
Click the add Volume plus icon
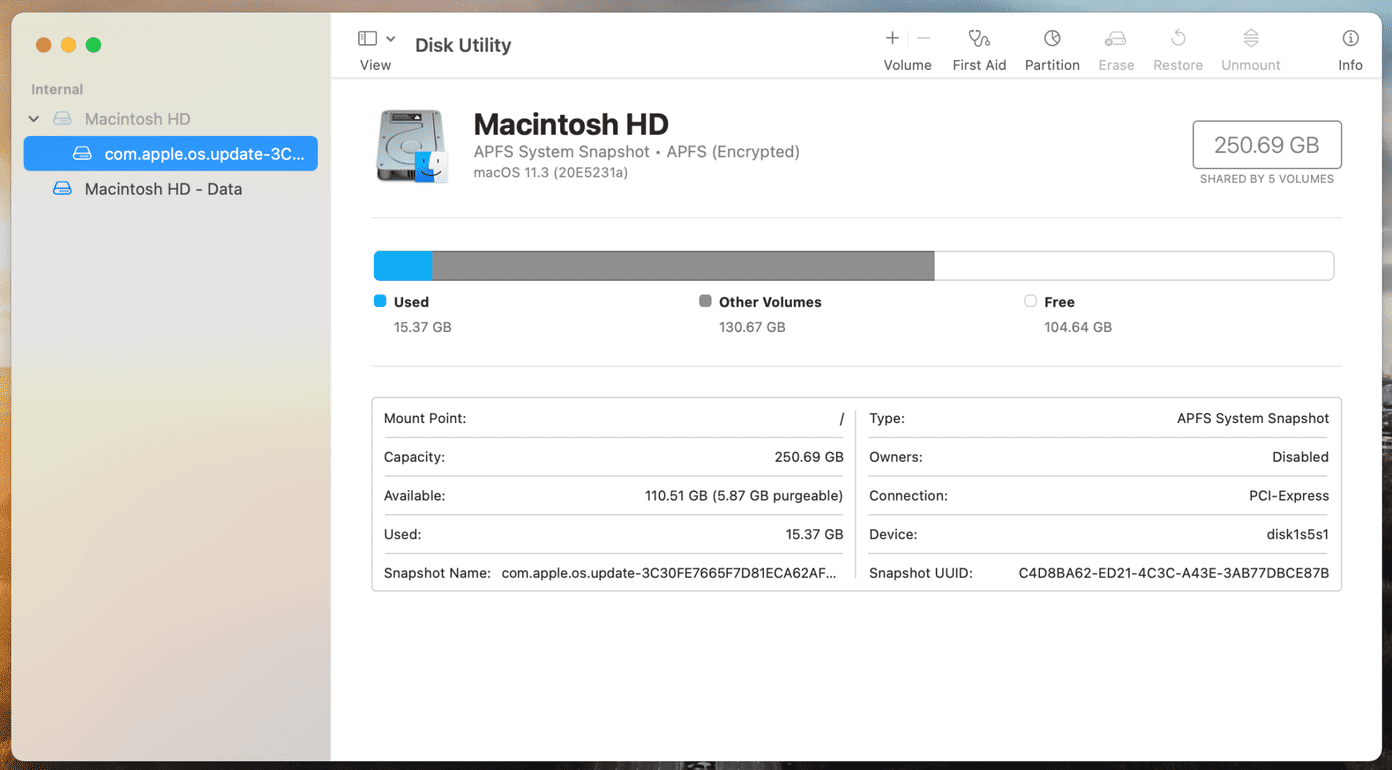(892, 38)
